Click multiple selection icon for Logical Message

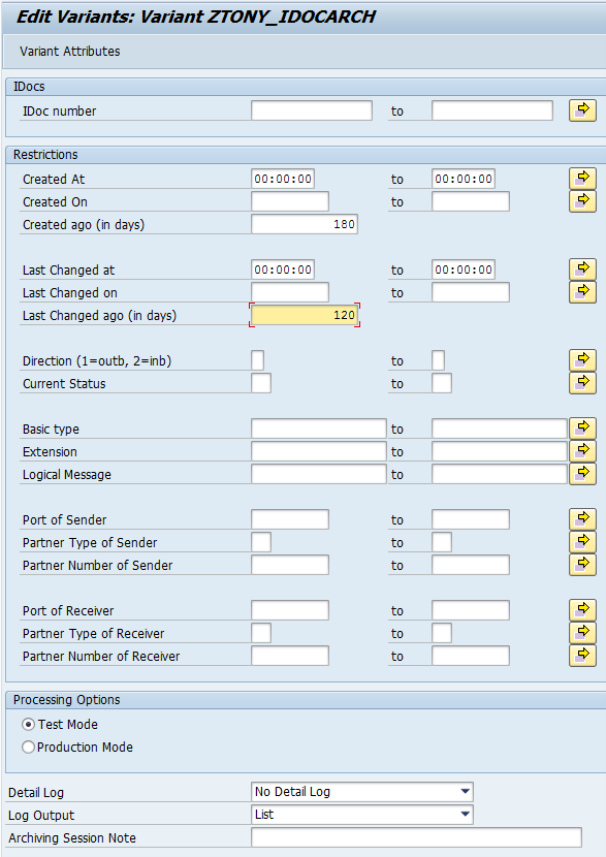pyautogui.click(x=582, y=474)
